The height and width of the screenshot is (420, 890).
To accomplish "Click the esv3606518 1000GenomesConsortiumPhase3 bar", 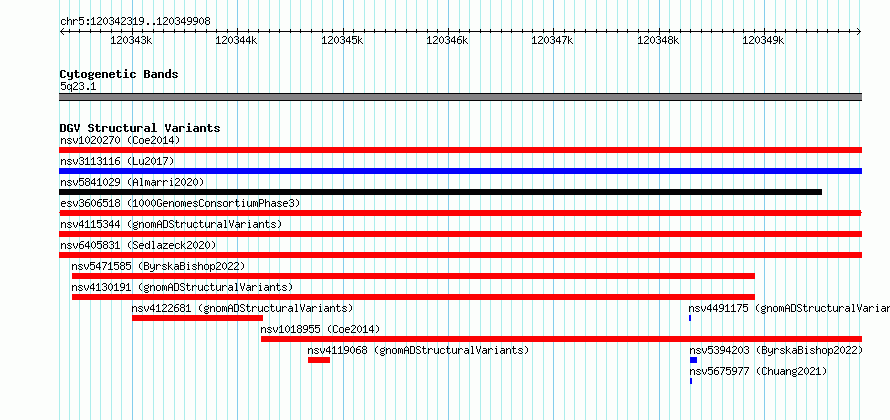I will point(460,213).
